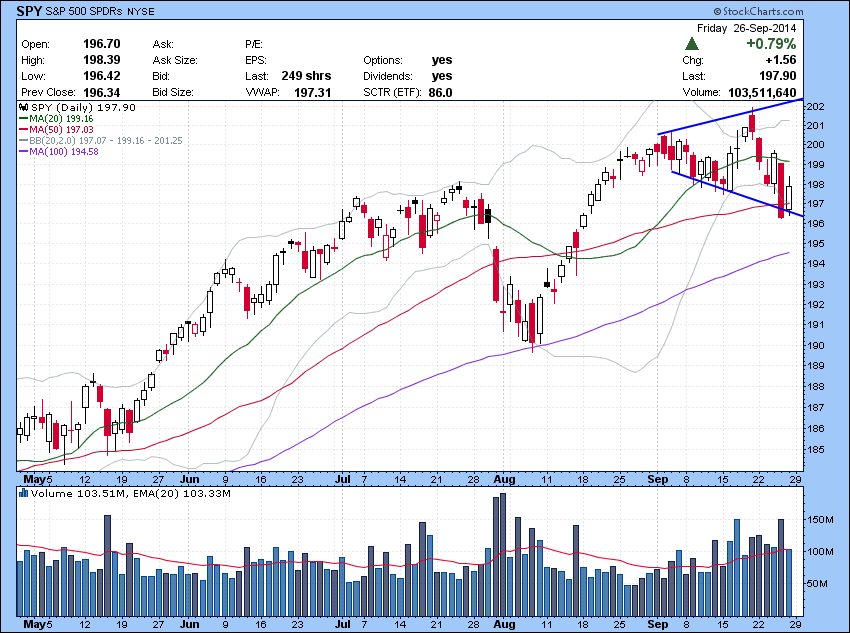
Task: Click the 100M volume axis label
Action: pyautogui.click(x=820, y=552)
